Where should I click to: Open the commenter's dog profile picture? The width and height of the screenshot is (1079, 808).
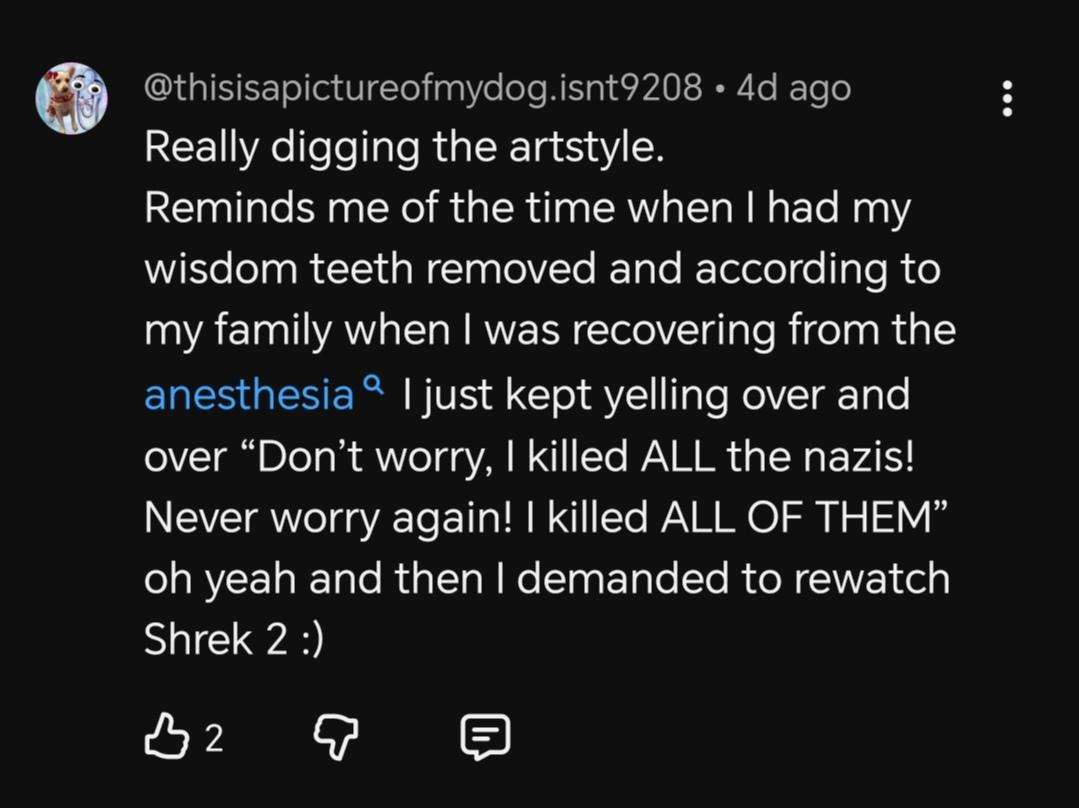click(x=71, y=98)
